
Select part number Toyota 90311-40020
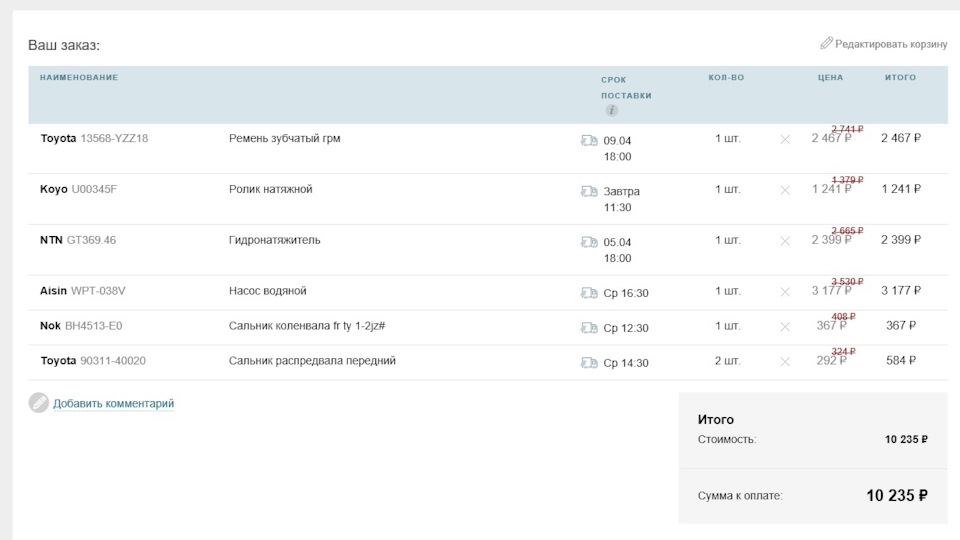point(93,361)
